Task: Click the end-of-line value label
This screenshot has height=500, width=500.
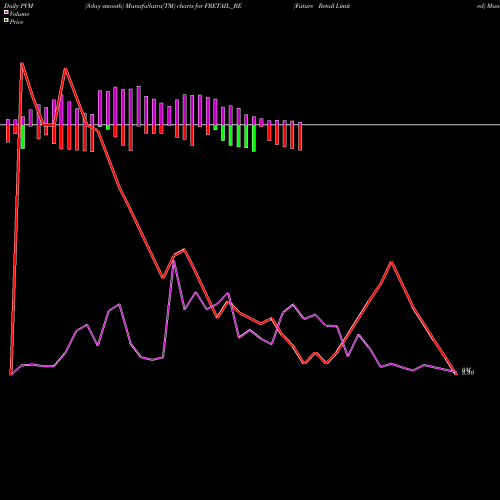Action: (x=468, y=371)
